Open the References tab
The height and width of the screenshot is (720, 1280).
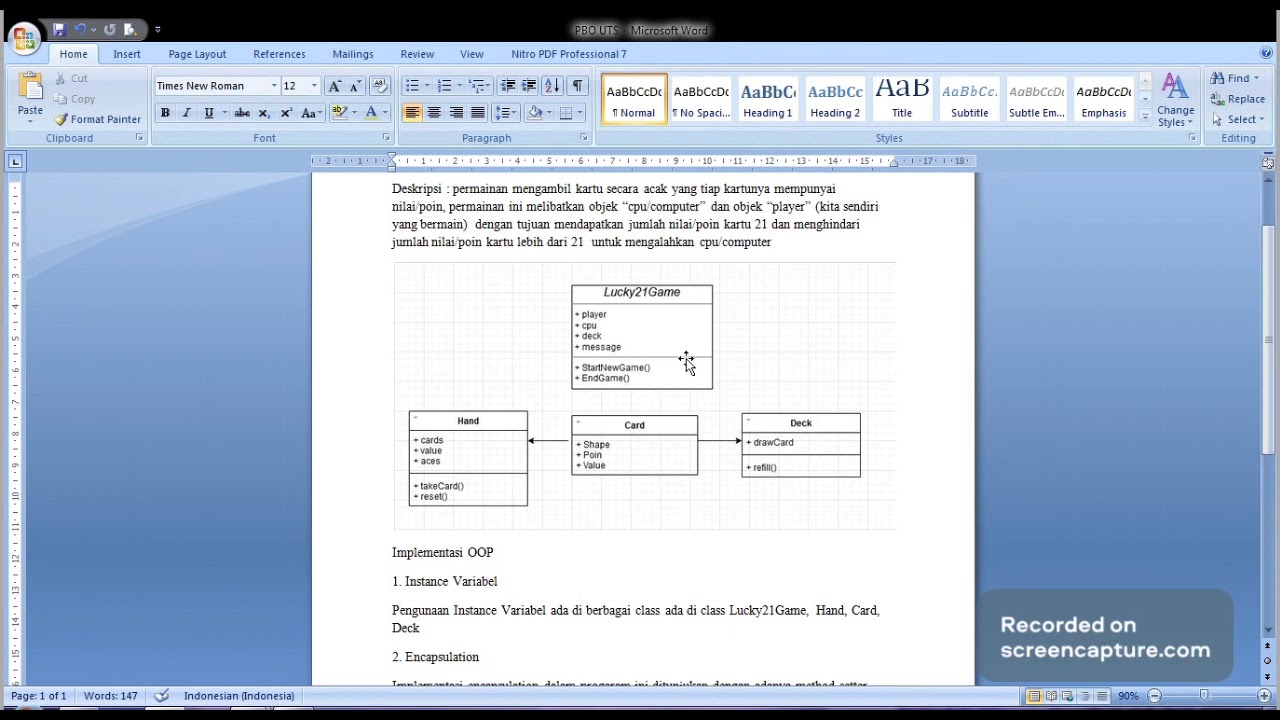pos(279,54)
